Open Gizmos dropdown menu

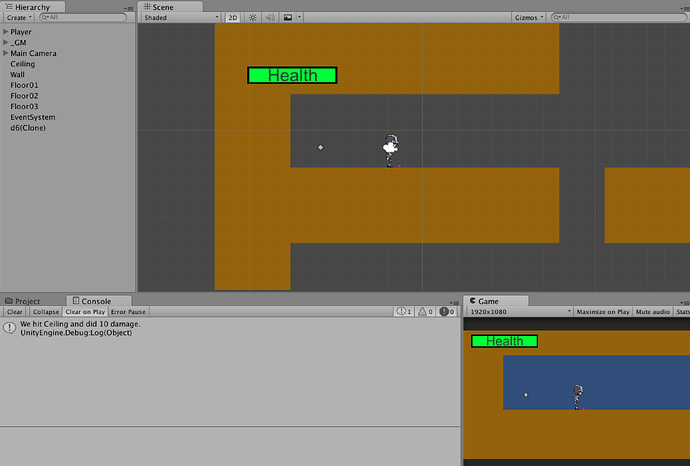click(529, 18)
